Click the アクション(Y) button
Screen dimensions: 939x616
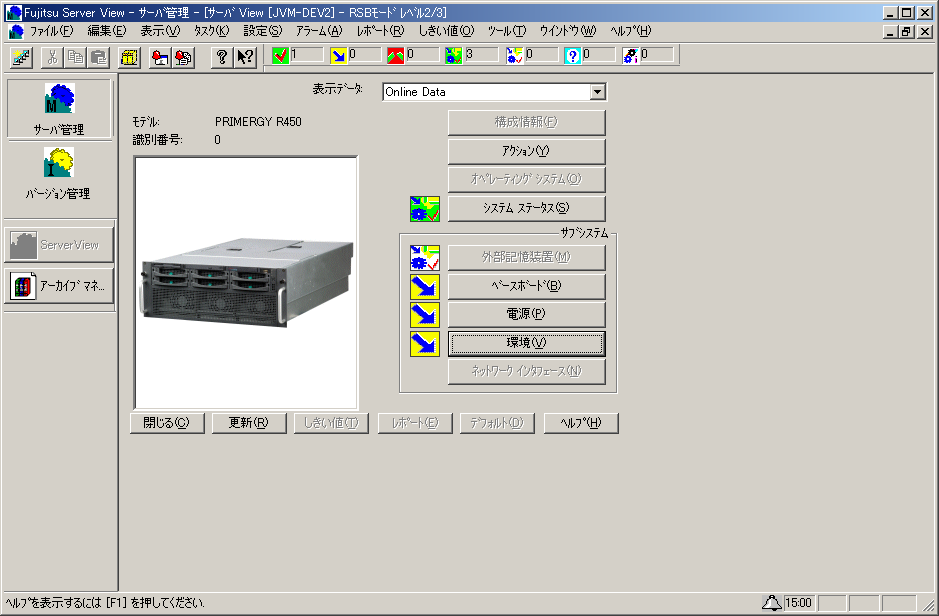(526, 151)
